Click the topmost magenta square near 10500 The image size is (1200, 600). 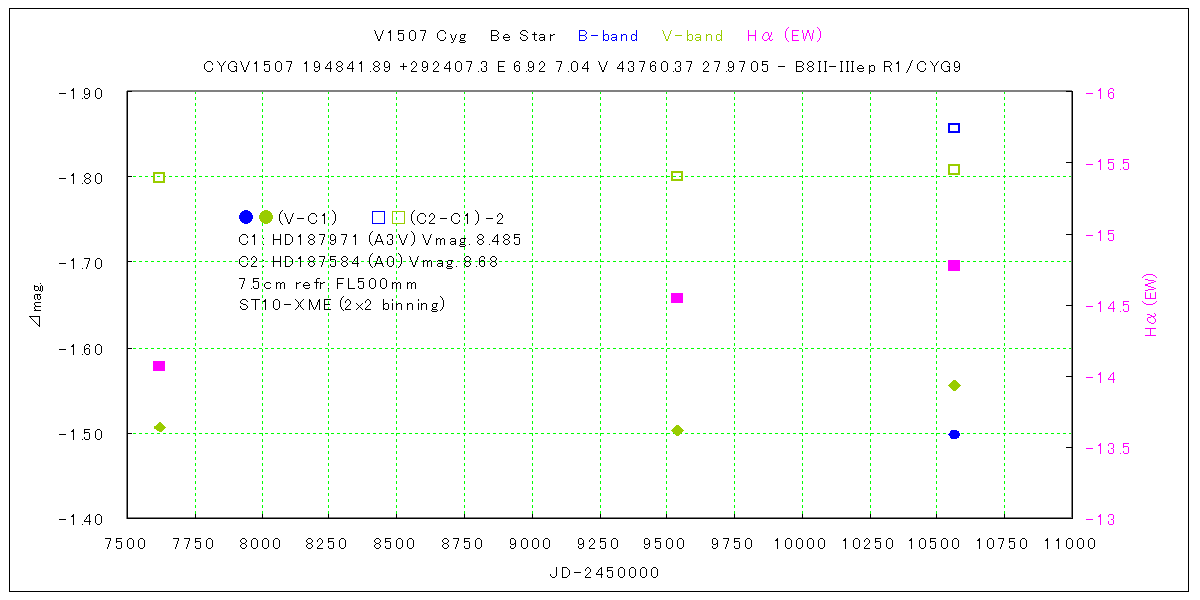(x=954, y=265)
